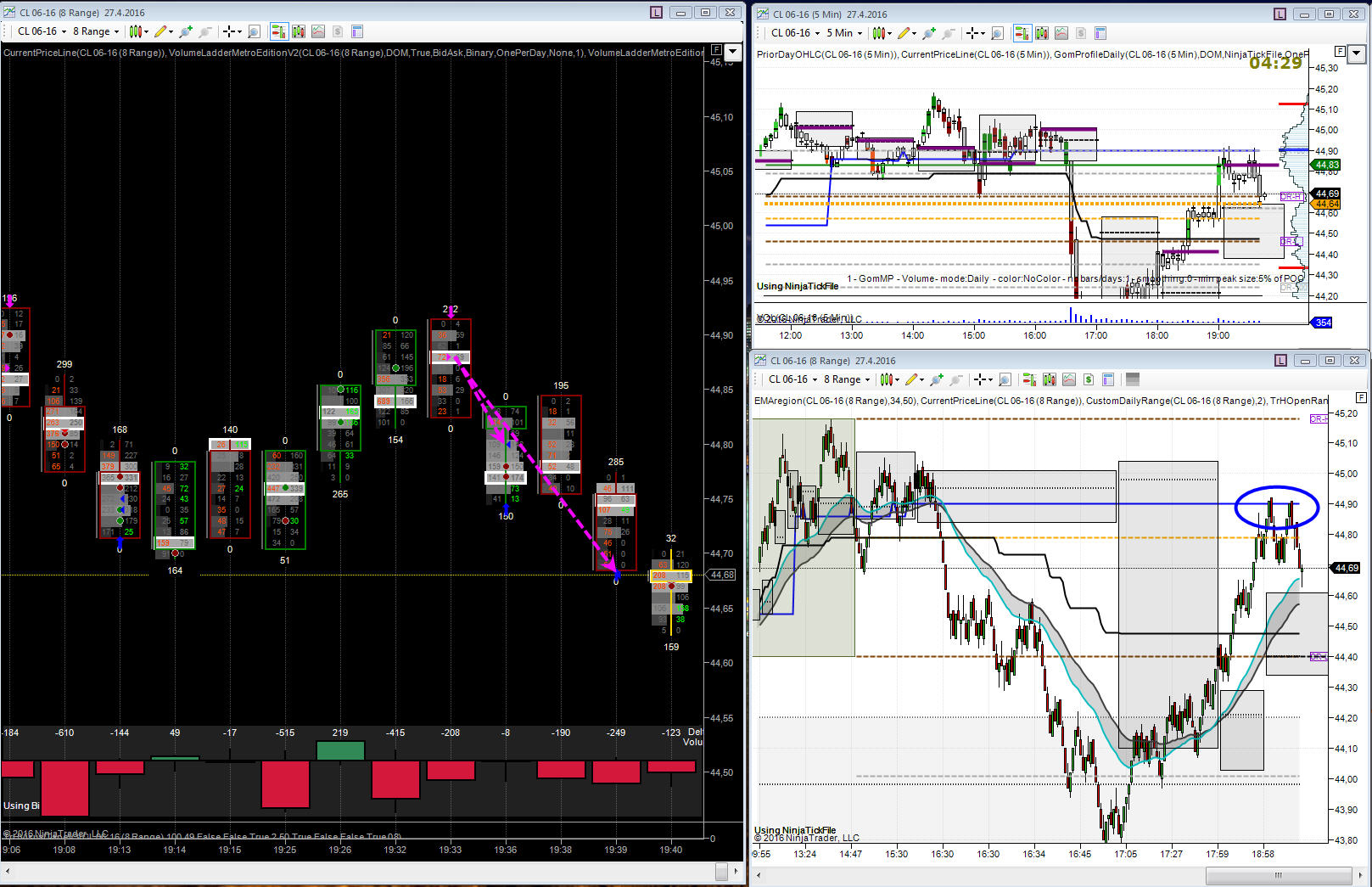Click chart window icon in 5 Min title bar
Screen dimensions: 1372x887
point(762,14)
